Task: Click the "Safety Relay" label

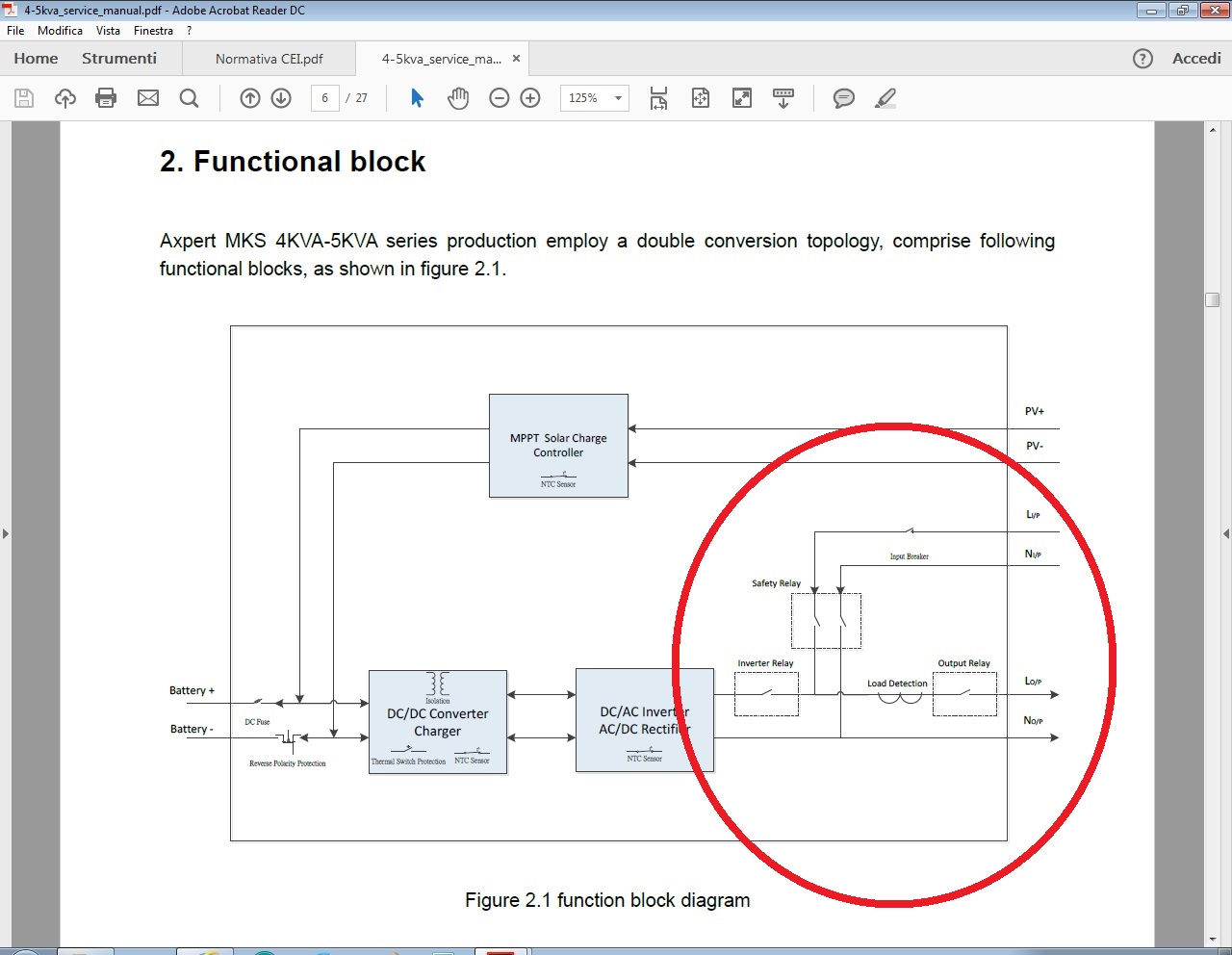Action: [776, 583]
